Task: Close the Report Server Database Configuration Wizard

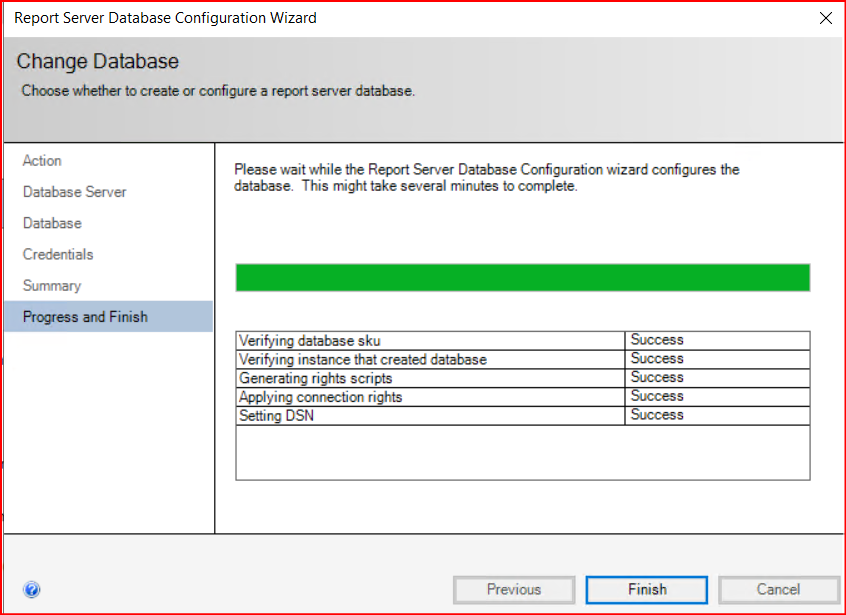Action: pyautogui.click(x=825, y=18)
